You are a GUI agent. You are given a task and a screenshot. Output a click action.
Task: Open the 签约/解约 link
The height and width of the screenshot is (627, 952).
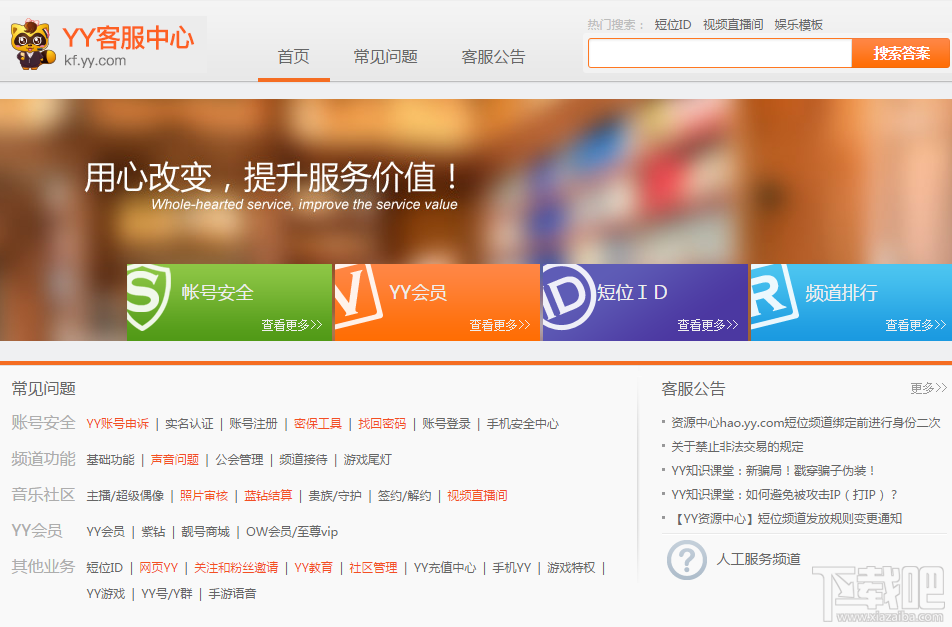[x=404, y=496]
